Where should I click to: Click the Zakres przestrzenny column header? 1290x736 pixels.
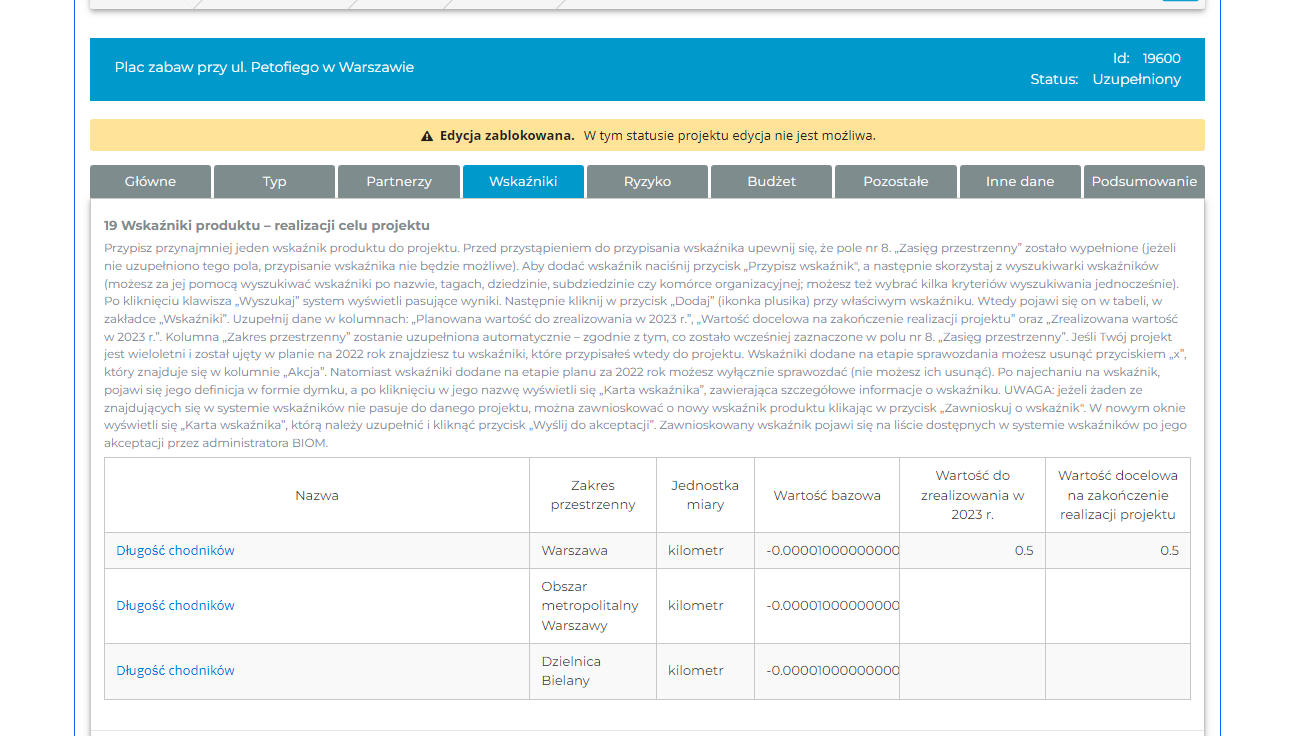point(593,496)
